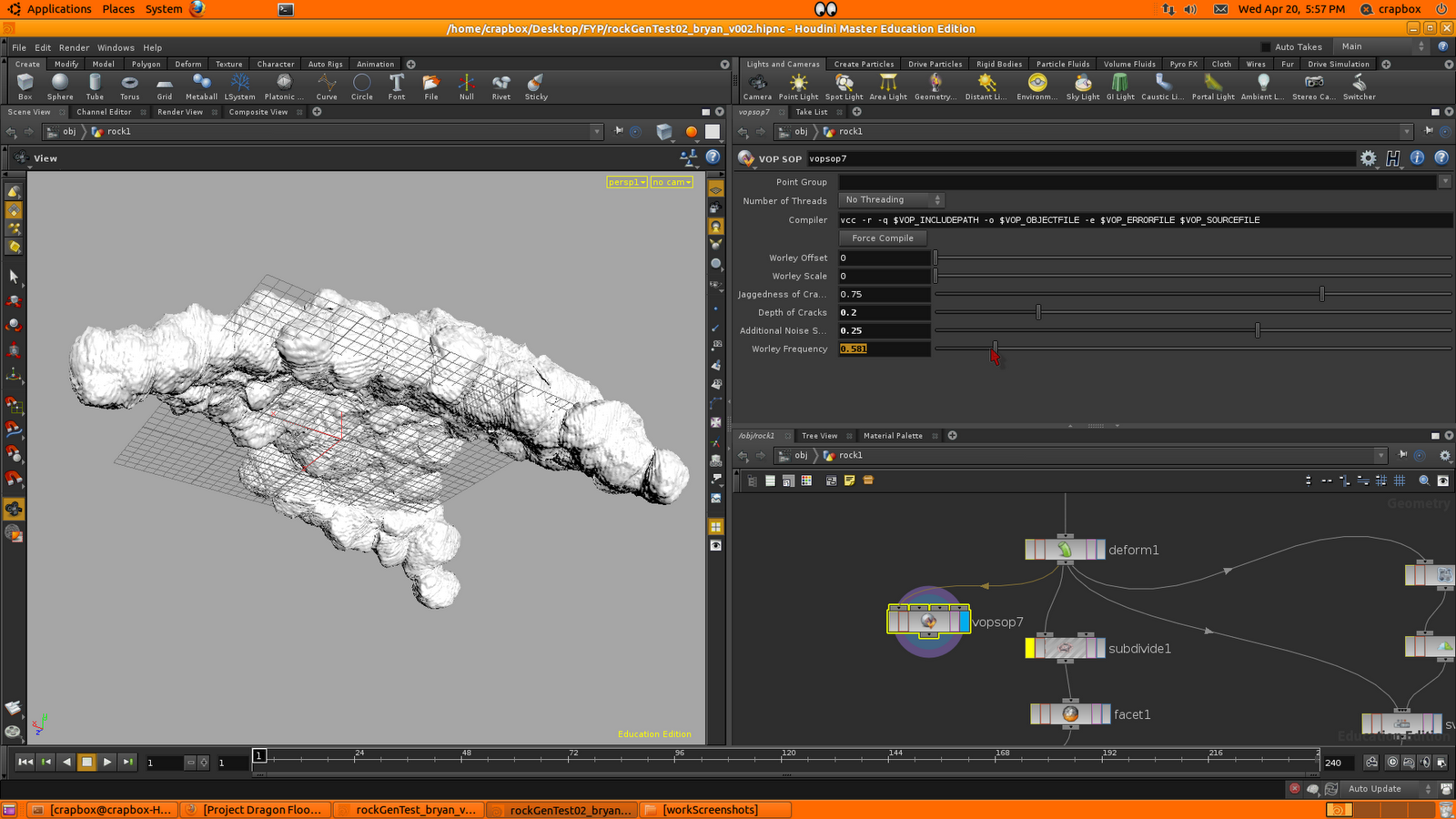The width and height of the screenshot is (1456, 819).
Task: Select the Font shelf tool
Action: point(397,86)
